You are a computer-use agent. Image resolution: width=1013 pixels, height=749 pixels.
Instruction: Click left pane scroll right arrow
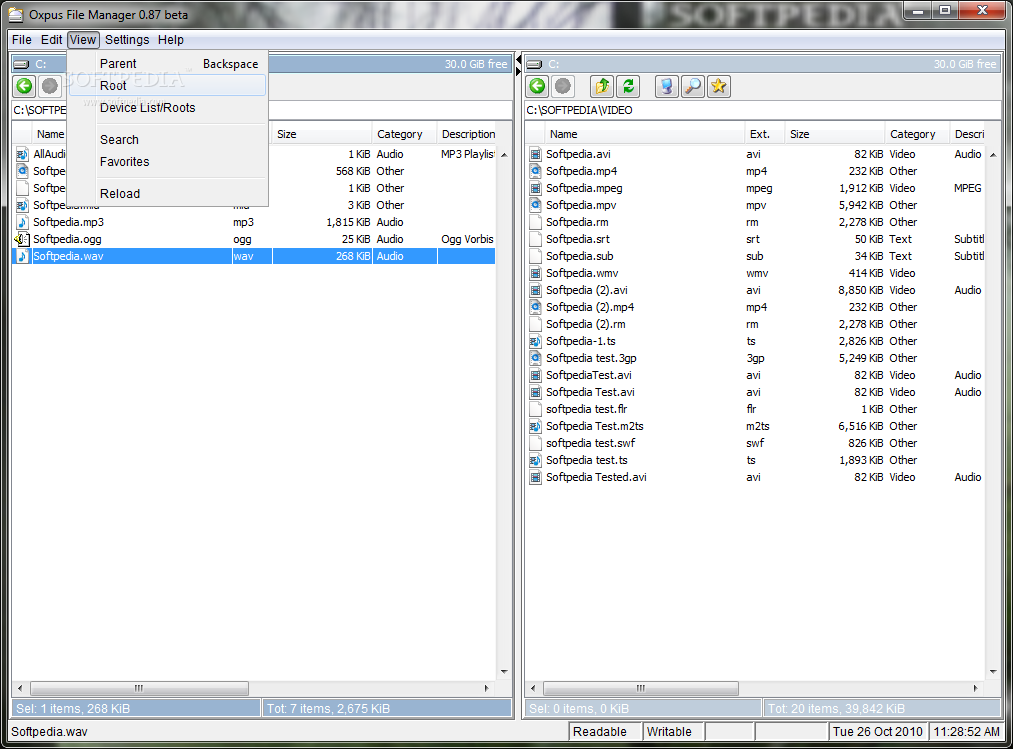tap(486, 688)
